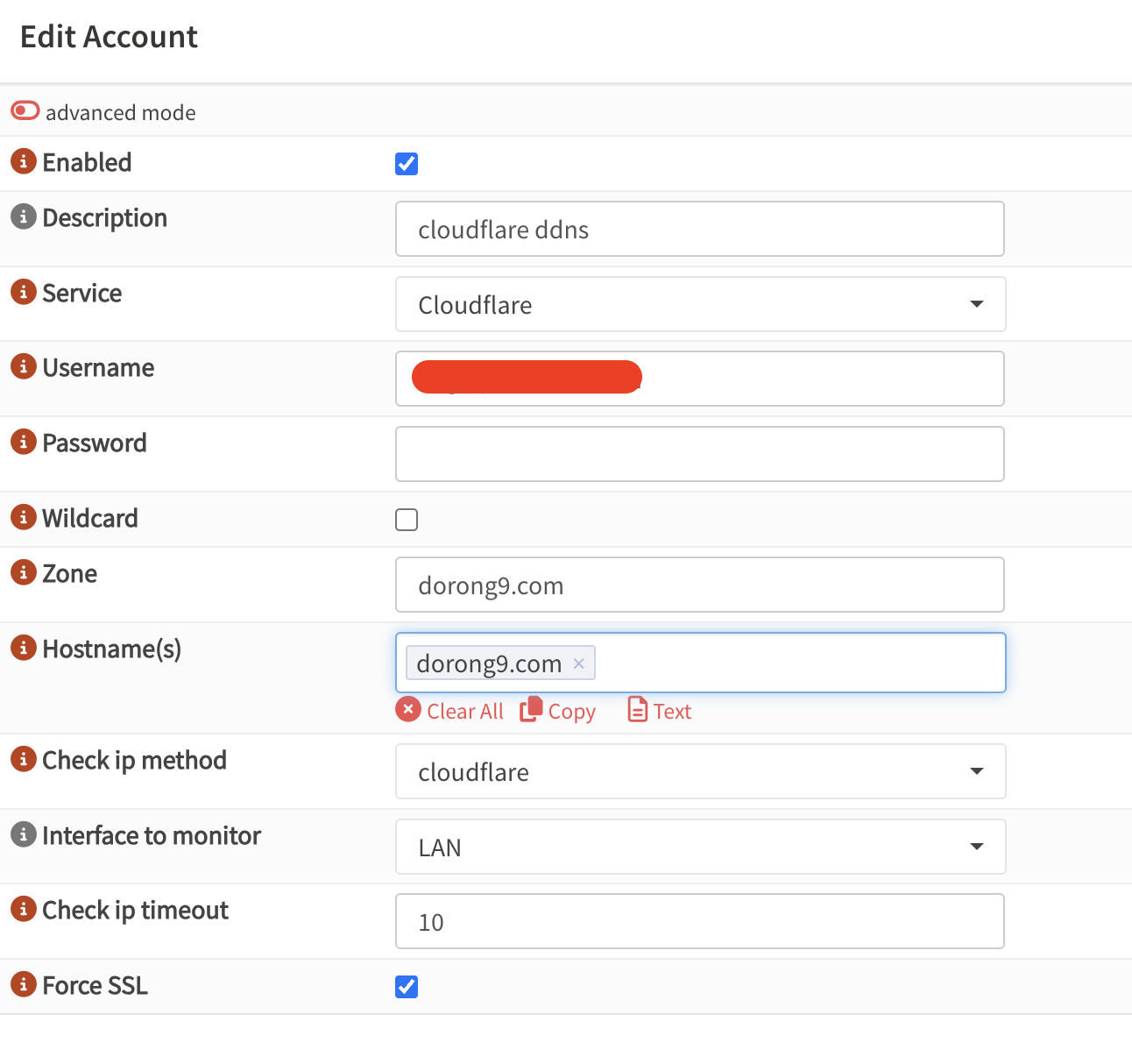Open the Interface to monitor dropdown
This screenshot has width=1132, height=1064.
point(699,847)
